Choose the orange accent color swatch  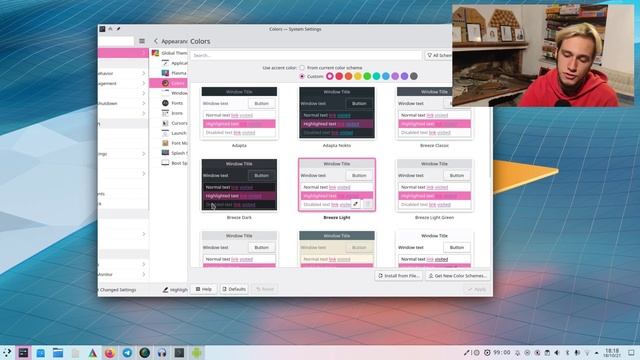(349, 76)
